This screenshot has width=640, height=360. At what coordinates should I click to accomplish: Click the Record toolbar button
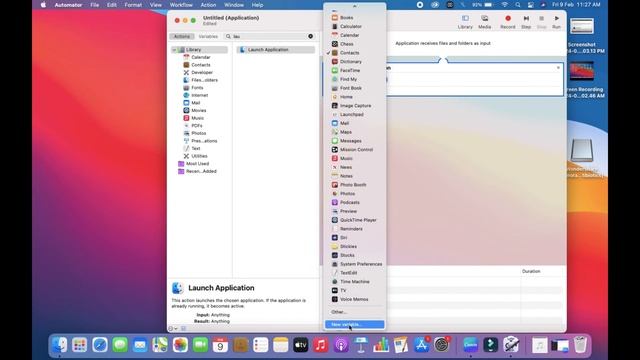[508, 22]
